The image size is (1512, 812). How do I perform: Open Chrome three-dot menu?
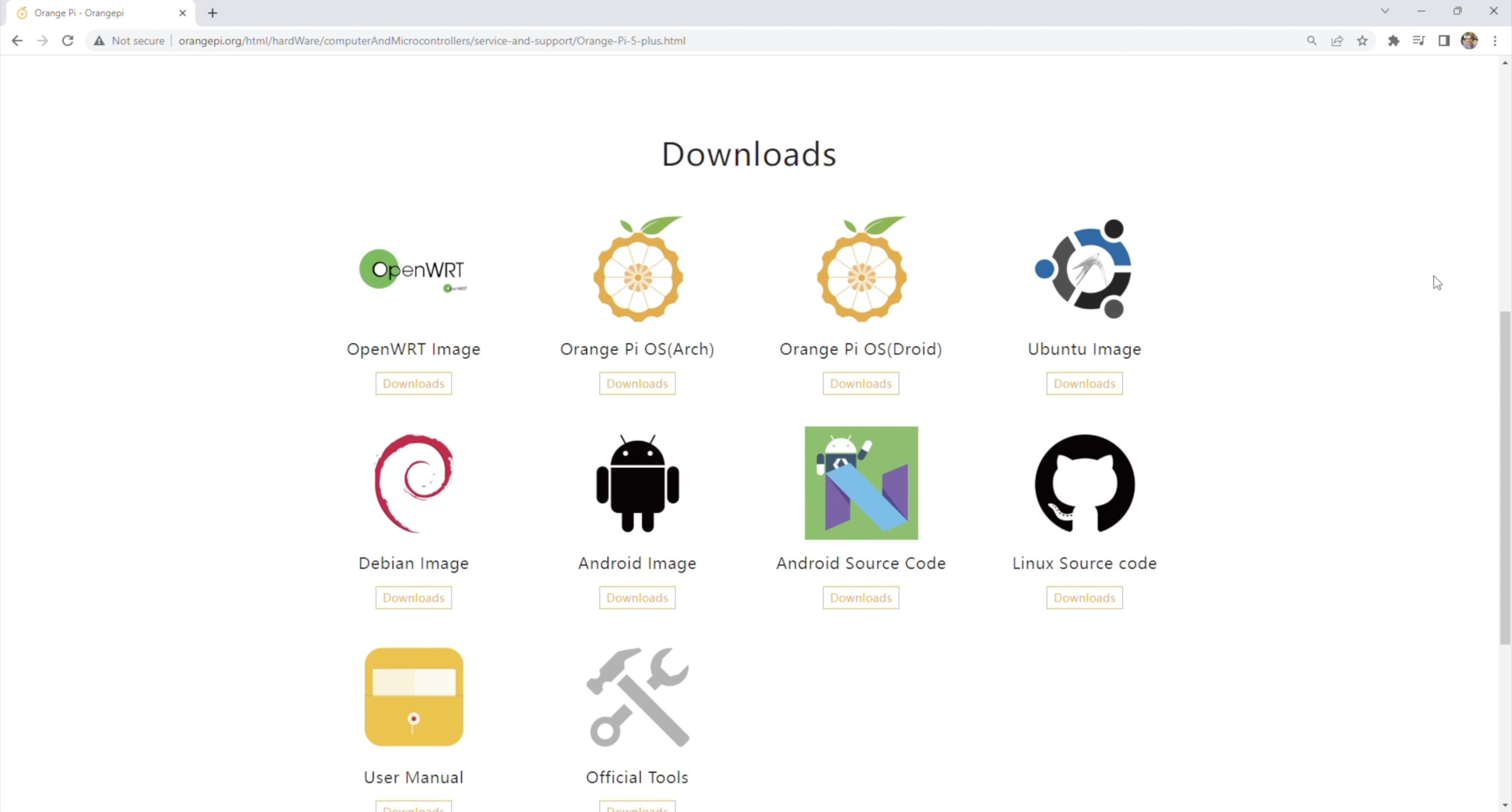(1495, 41)
